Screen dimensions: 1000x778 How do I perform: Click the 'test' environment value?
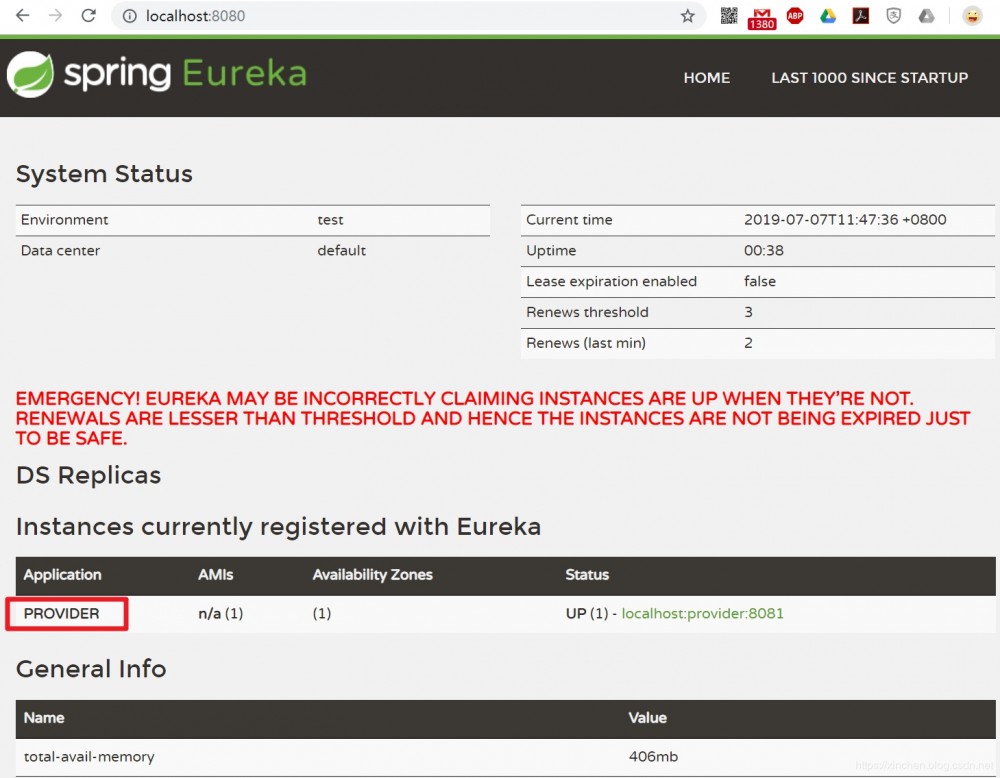[330, 220]
